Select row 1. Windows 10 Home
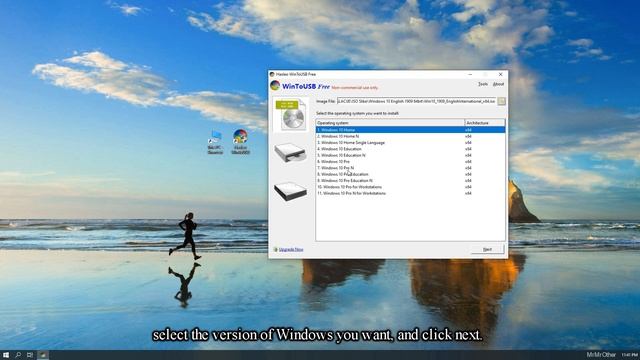 [x=410, y=130]
